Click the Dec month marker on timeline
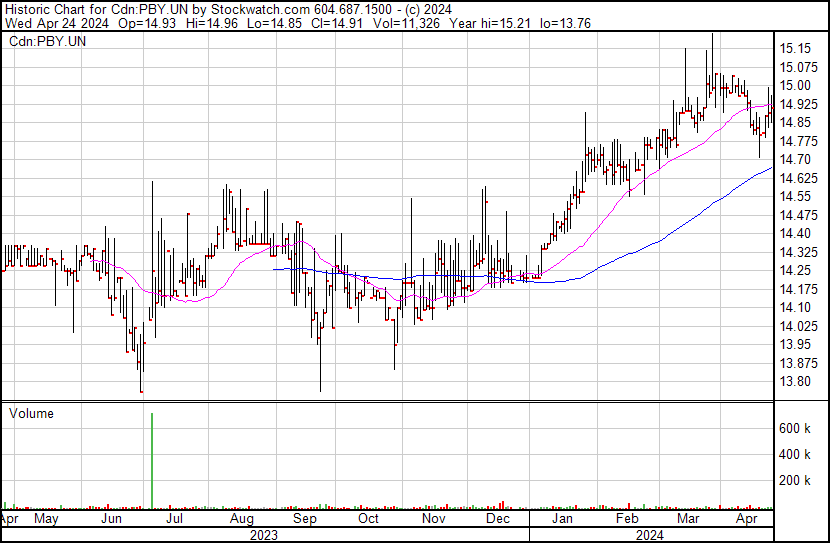The width and height of the screenshot is (830, 543). point(498,519)
